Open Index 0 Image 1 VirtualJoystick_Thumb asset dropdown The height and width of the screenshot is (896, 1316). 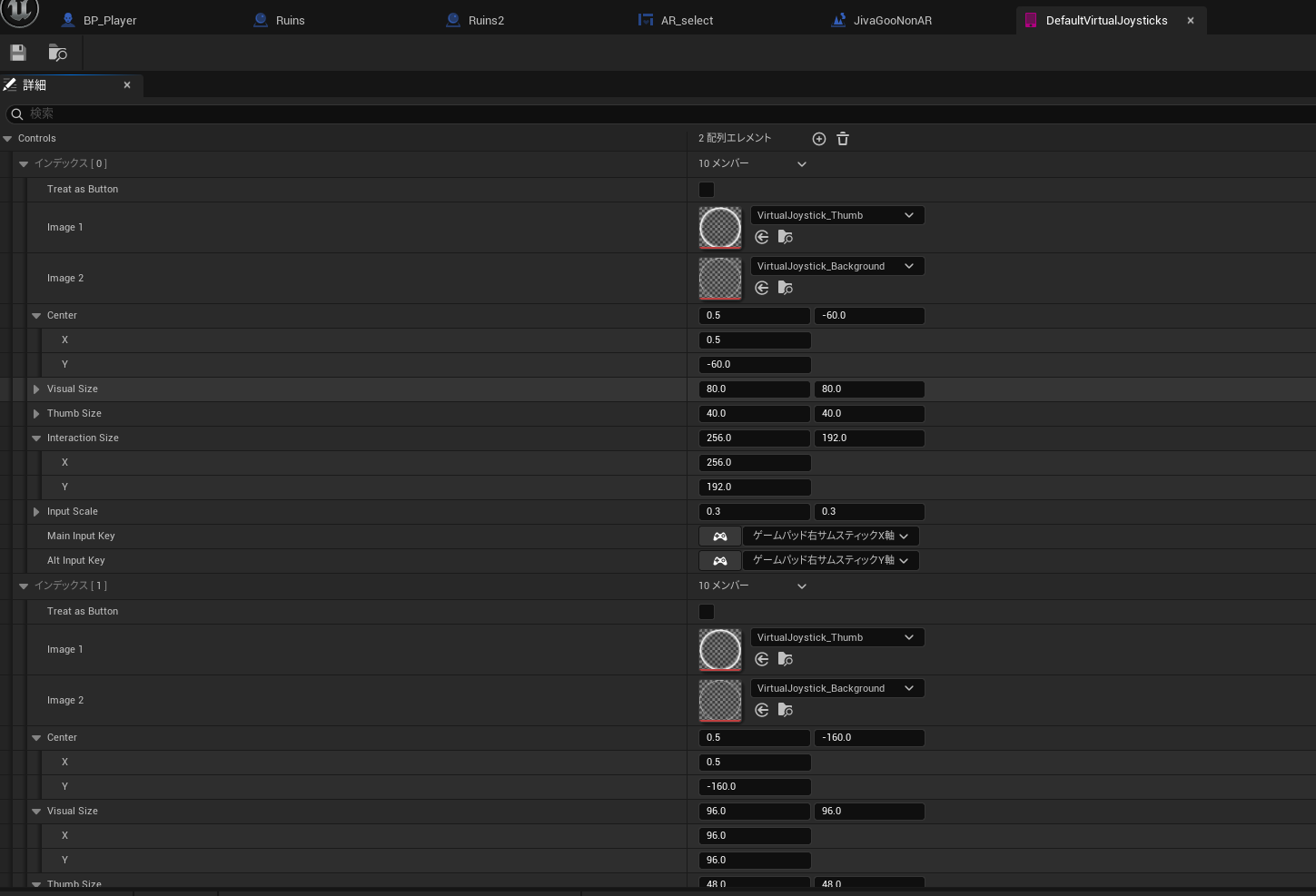836,215
